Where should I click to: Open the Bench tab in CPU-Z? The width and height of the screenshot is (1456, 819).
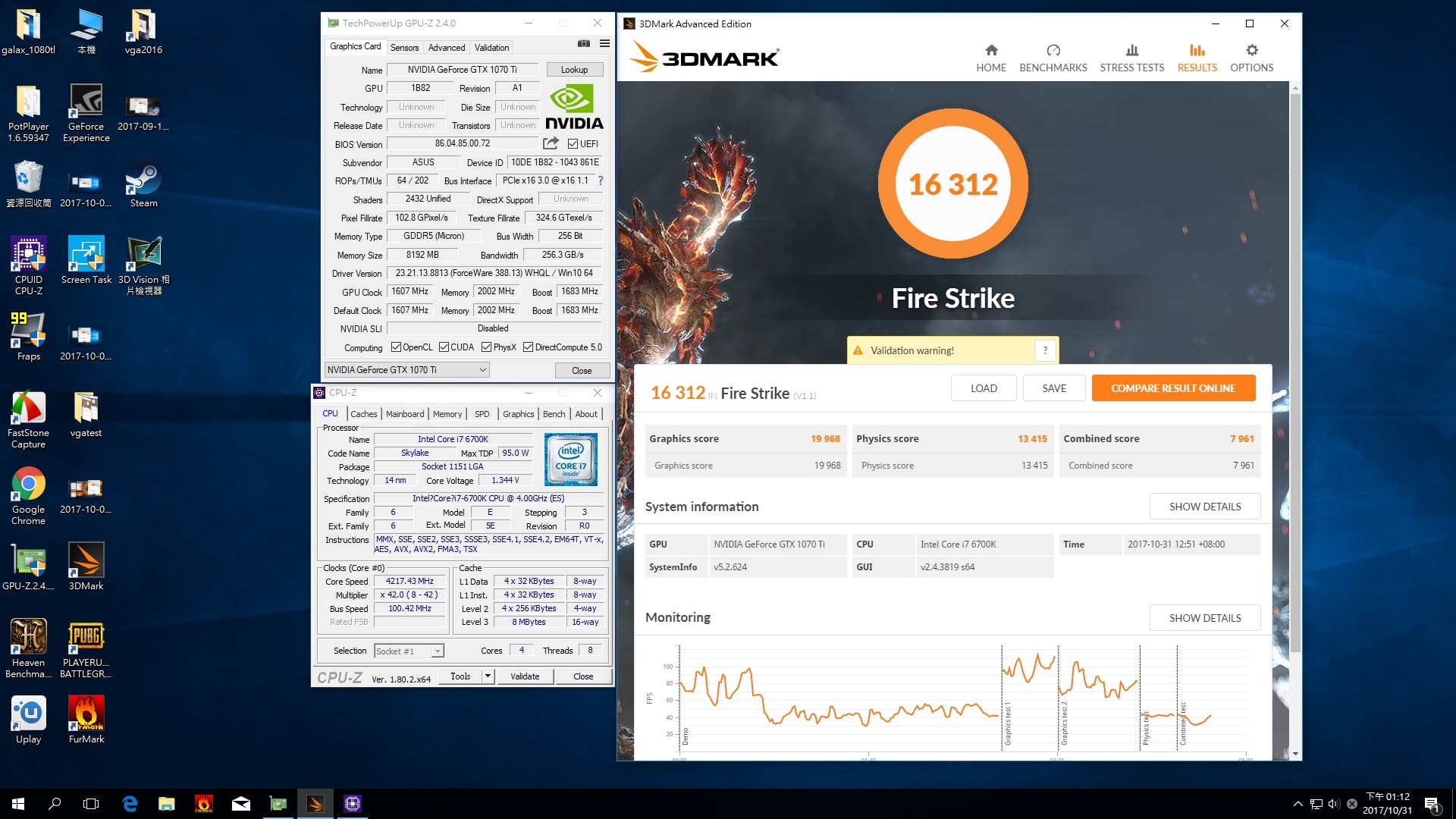tap(554, 413)
